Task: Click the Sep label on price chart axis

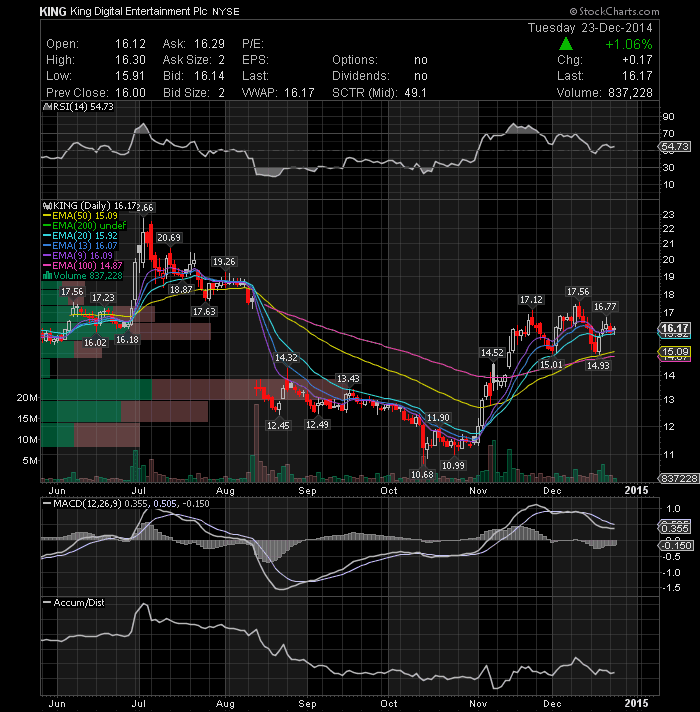Action: point(307,491)
